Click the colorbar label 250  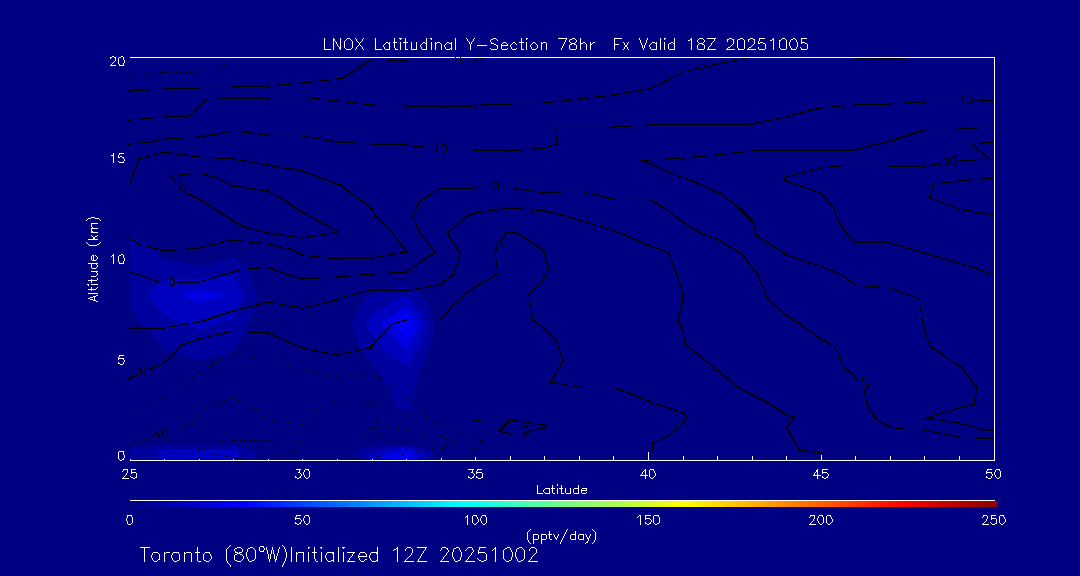click(993, 520)
